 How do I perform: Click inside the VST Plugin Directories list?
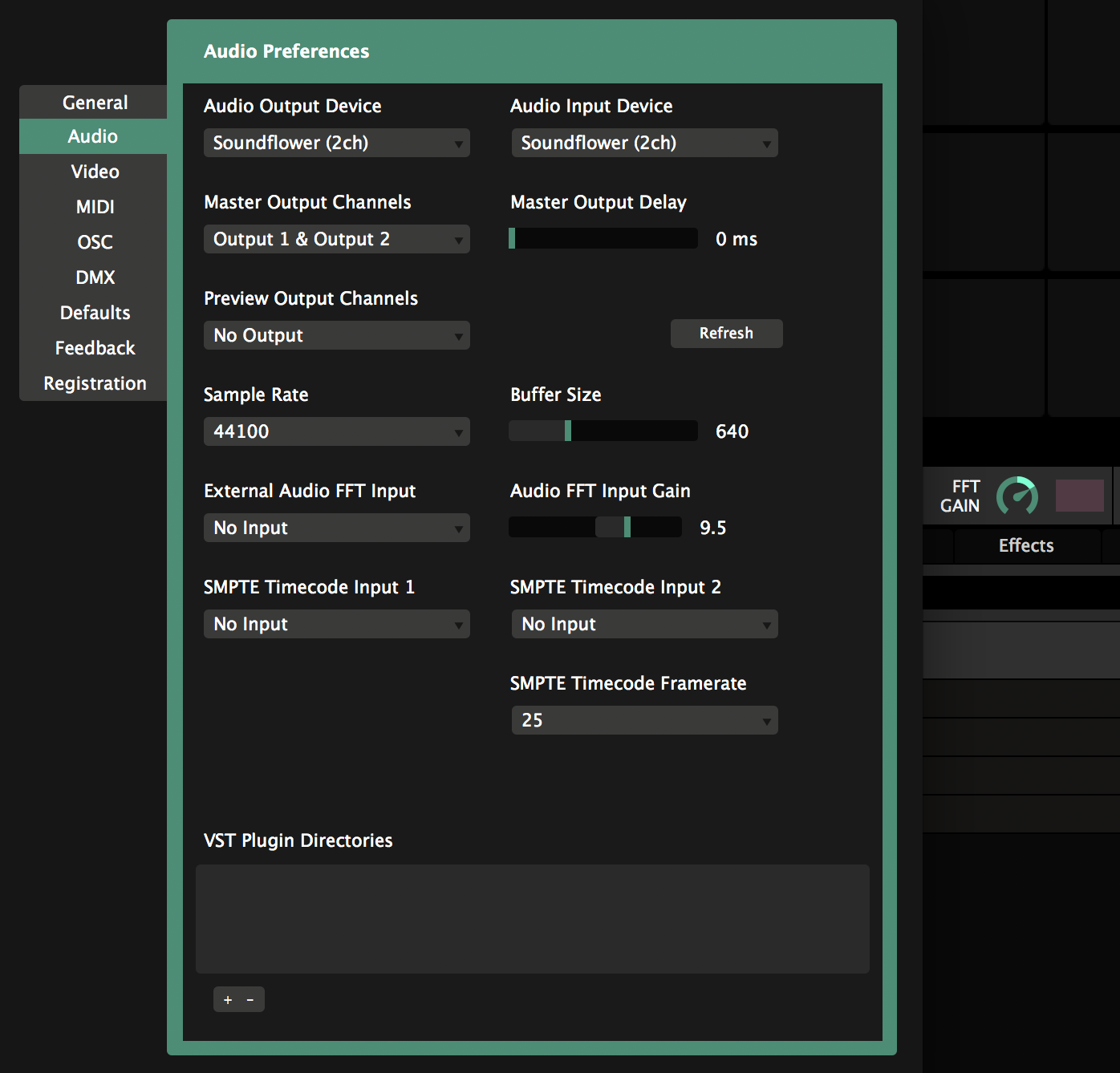532,918
